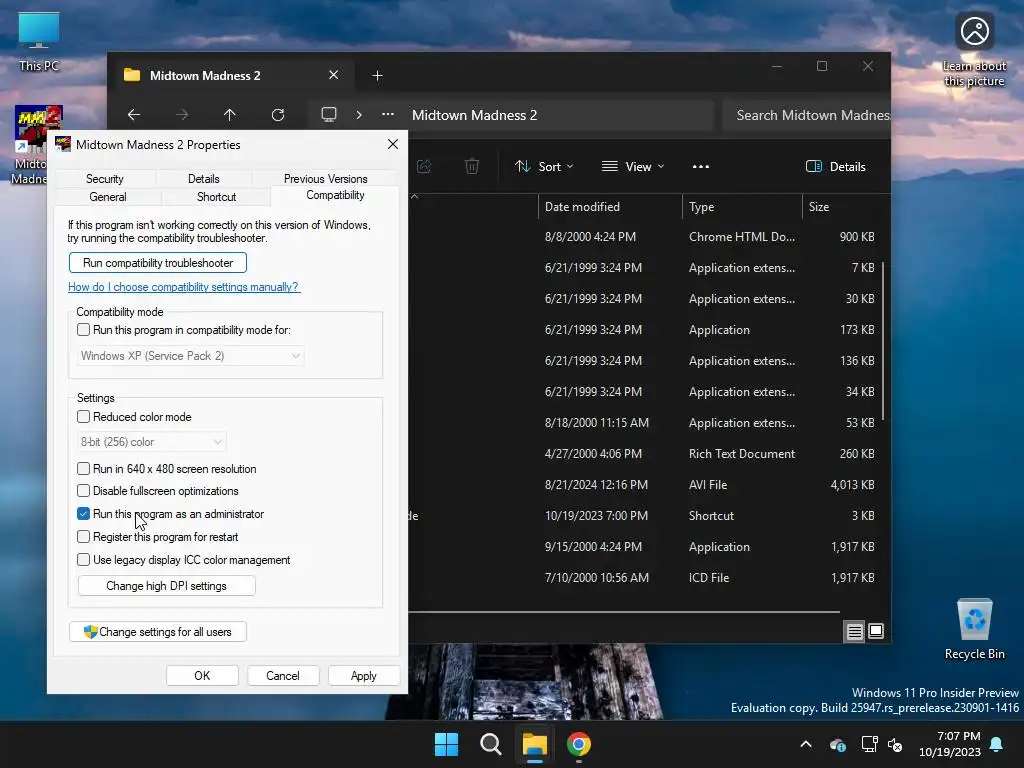Go up one folder level in Explorer
This screenshot has height=768, width=1024.
click(229, 115)
